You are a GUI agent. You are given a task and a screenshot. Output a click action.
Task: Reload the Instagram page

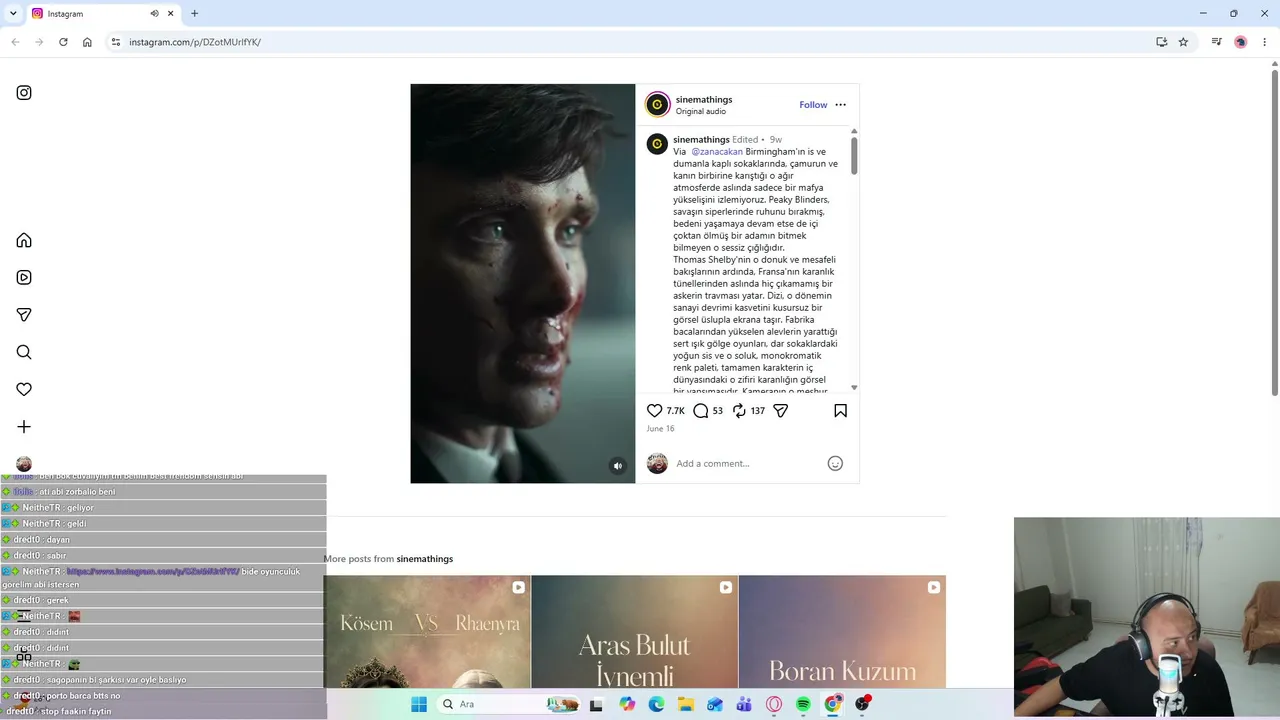coord(63,42)
